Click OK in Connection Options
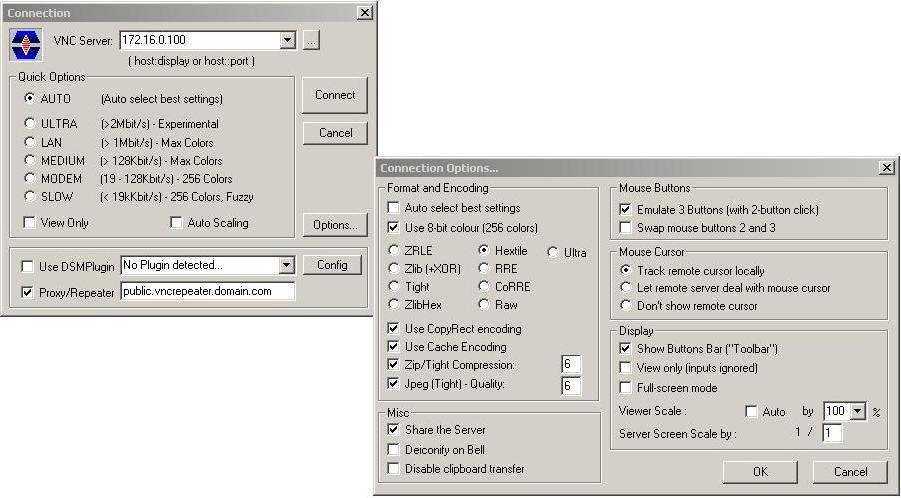 click(x=760, y=472)
